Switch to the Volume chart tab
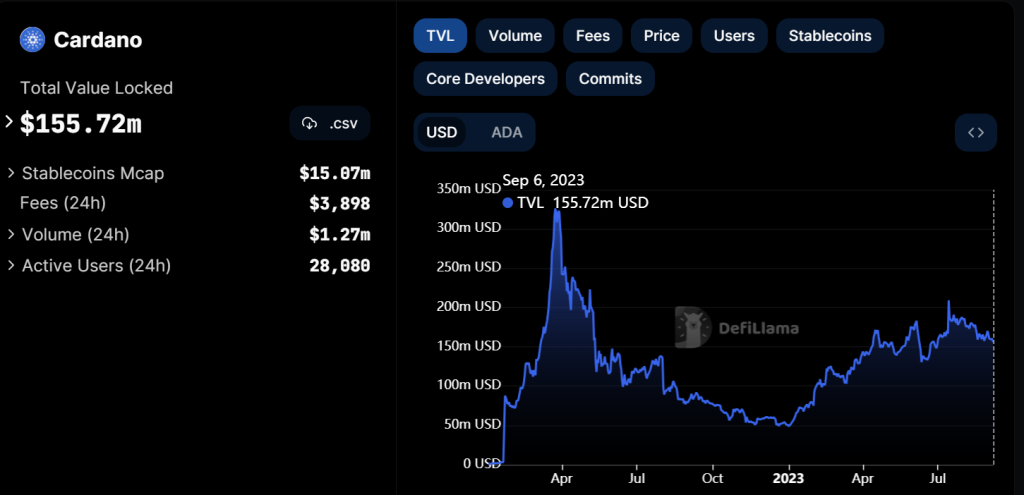1024x495 pixels. coord(515,36)
